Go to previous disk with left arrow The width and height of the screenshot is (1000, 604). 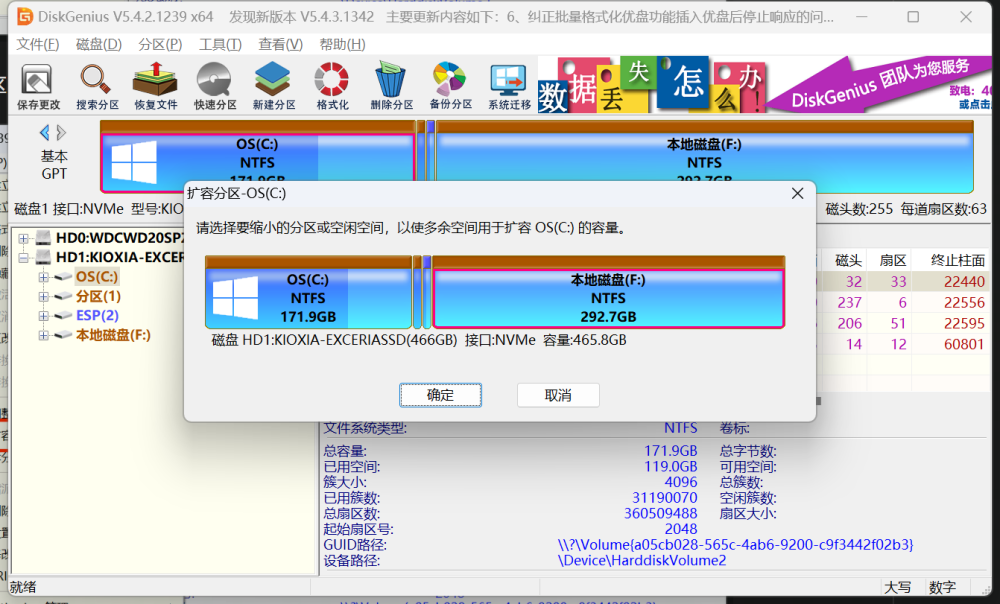pyautogui.click(x=44, y=133)
